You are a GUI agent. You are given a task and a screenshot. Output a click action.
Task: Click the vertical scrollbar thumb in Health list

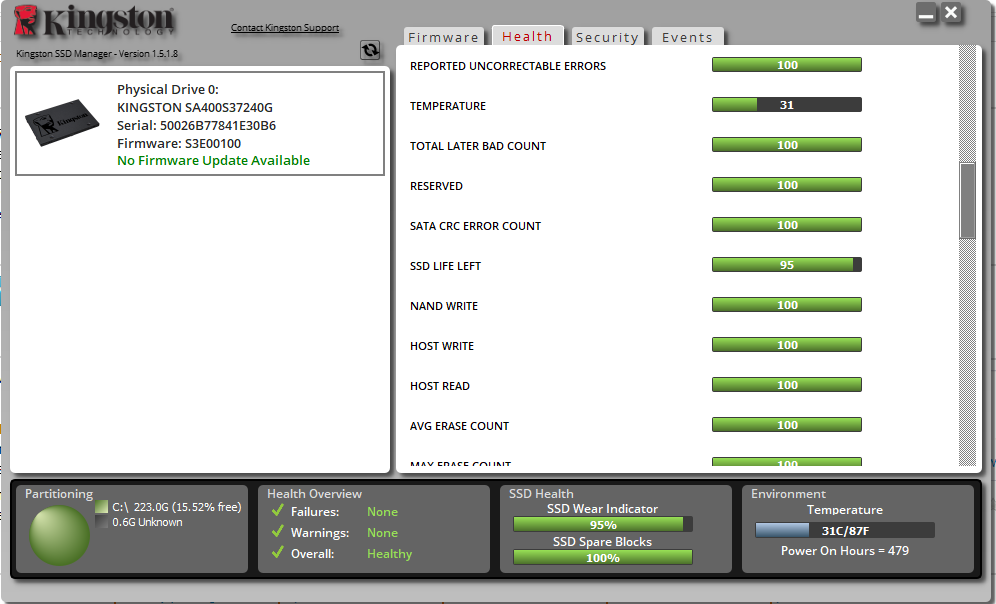point(967,201)
